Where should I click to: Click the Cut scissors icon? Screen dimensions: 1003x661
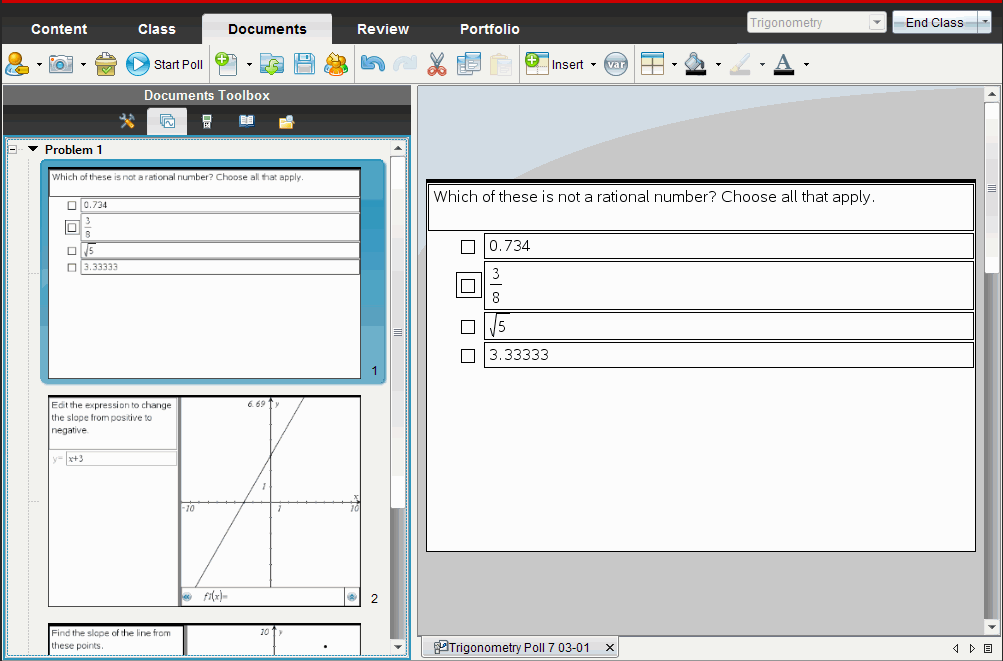pyautogui.click(x=436, y=64)
